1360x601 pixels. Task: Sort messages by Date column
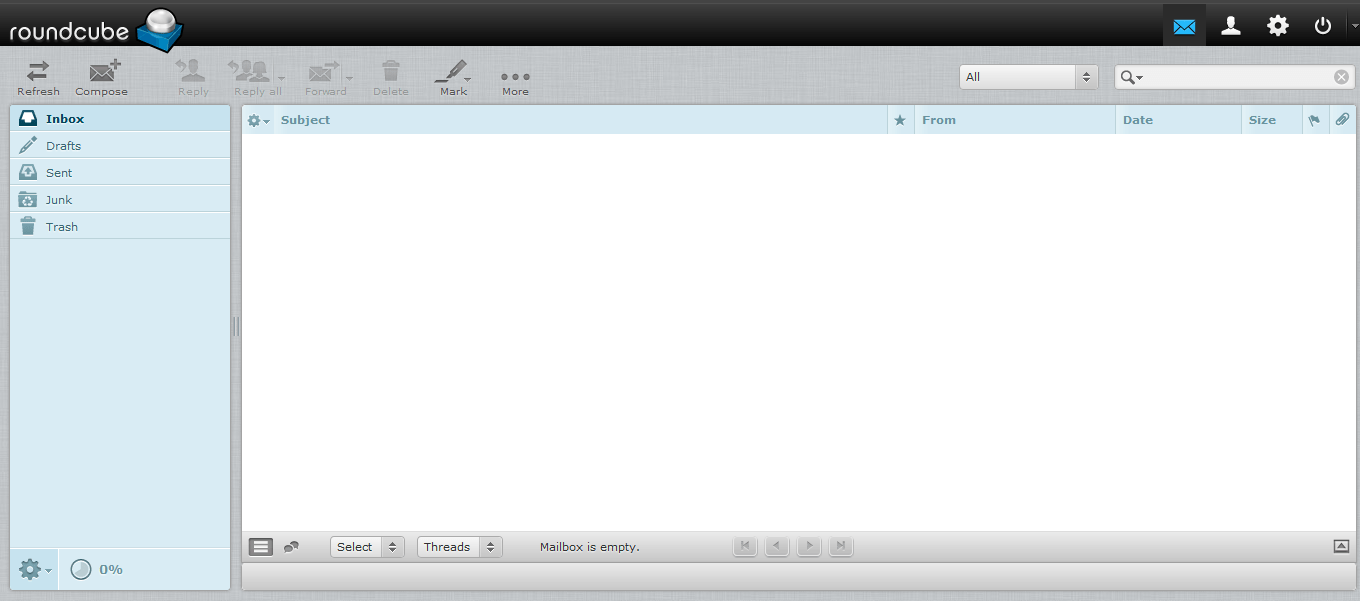point(1138,120)
